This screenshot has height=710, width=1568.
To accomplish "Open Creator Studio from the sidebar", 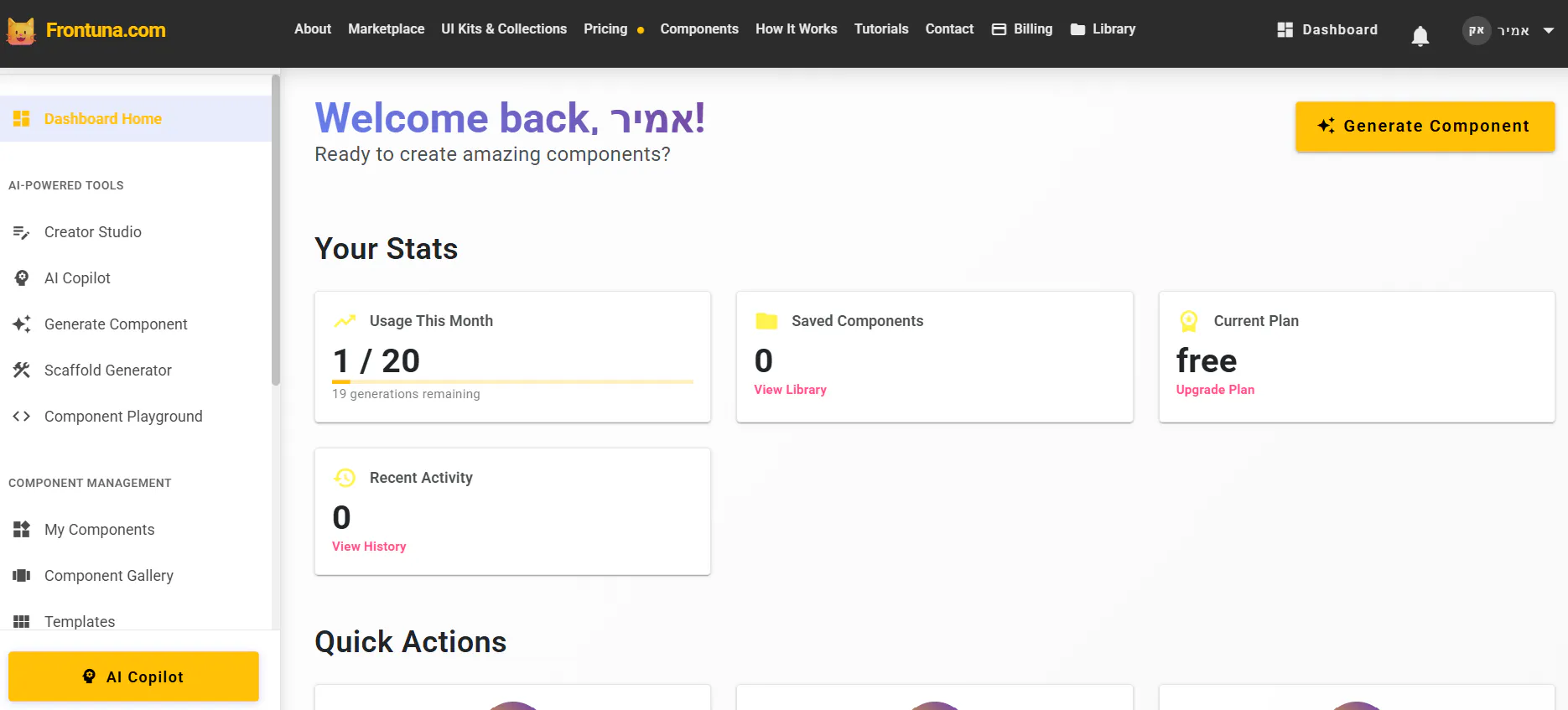I will 136,232.
